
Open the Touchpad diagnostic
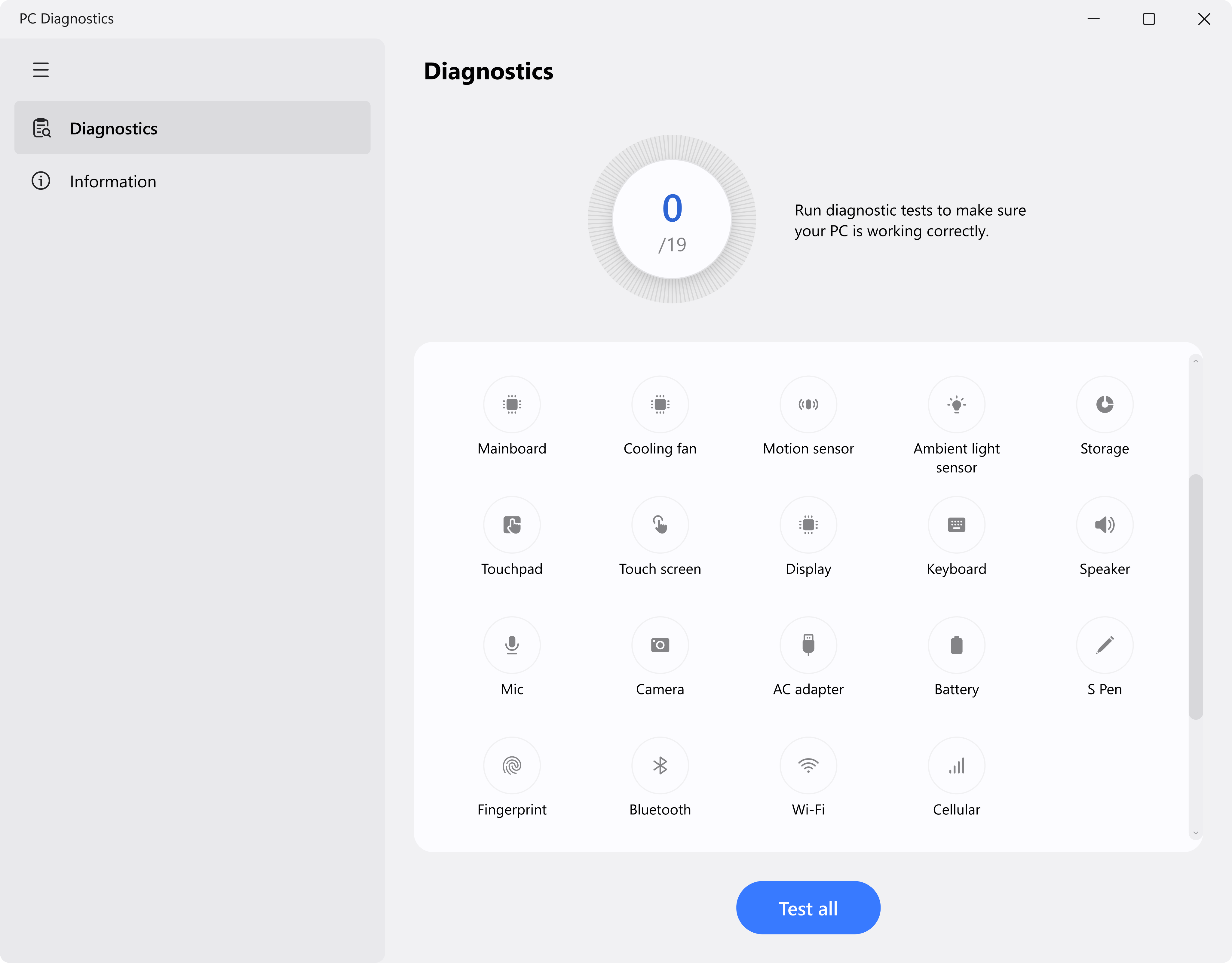pyautogui.click(x=512, y=525)
